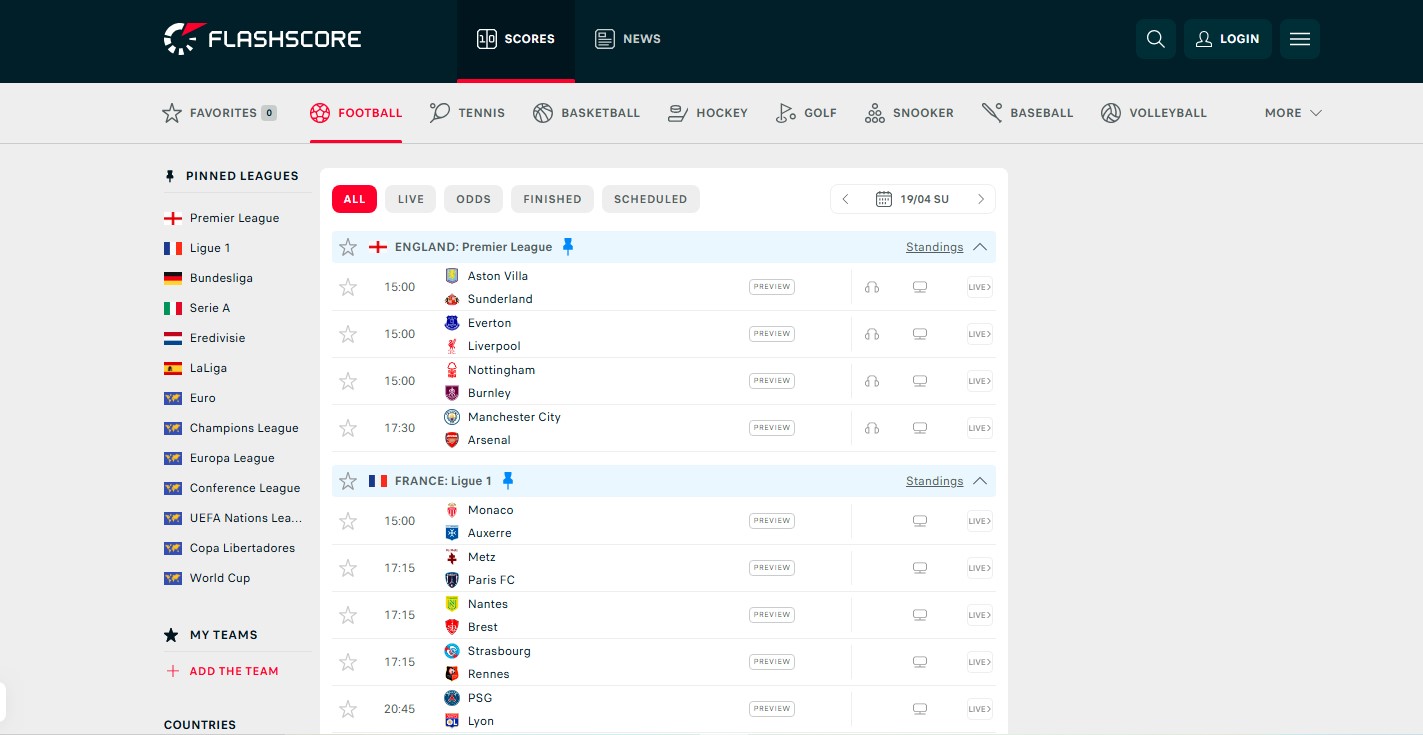
Task: Expand the More sports dropdown
Action: pos(1292,113)
